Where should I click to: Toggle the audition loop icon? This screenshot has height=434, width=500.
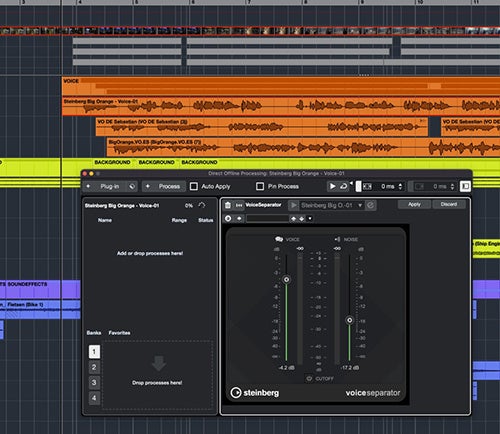pos(343,186)
